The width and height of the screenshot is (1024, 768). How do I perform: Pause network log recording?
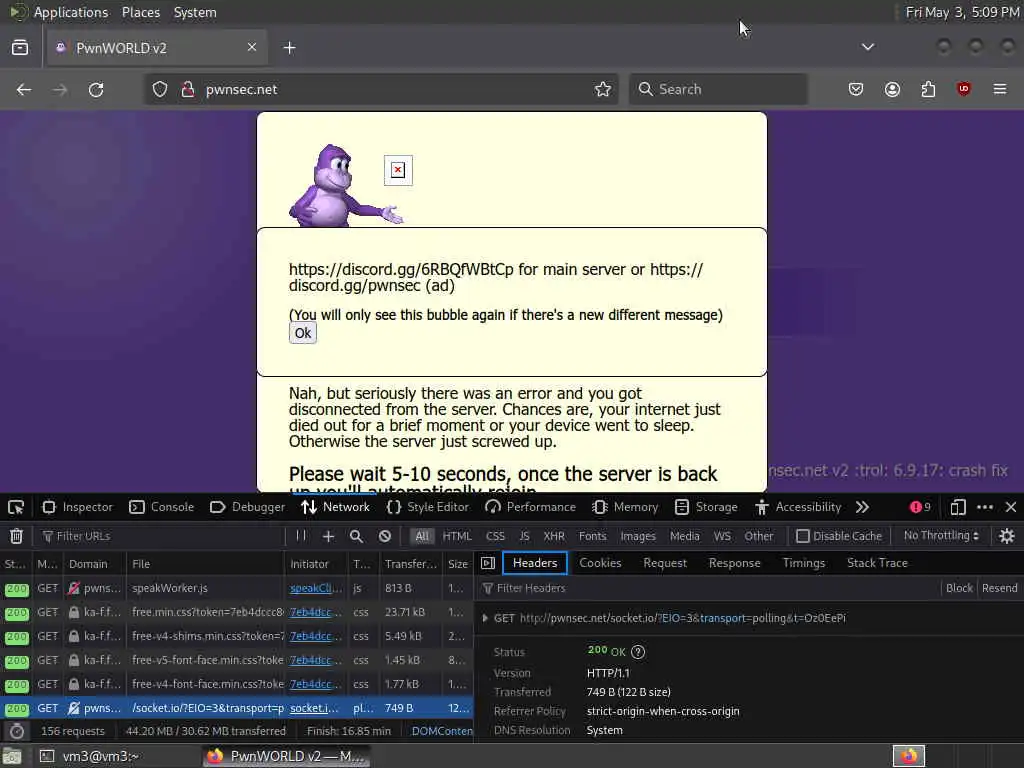tap(300, 536)
